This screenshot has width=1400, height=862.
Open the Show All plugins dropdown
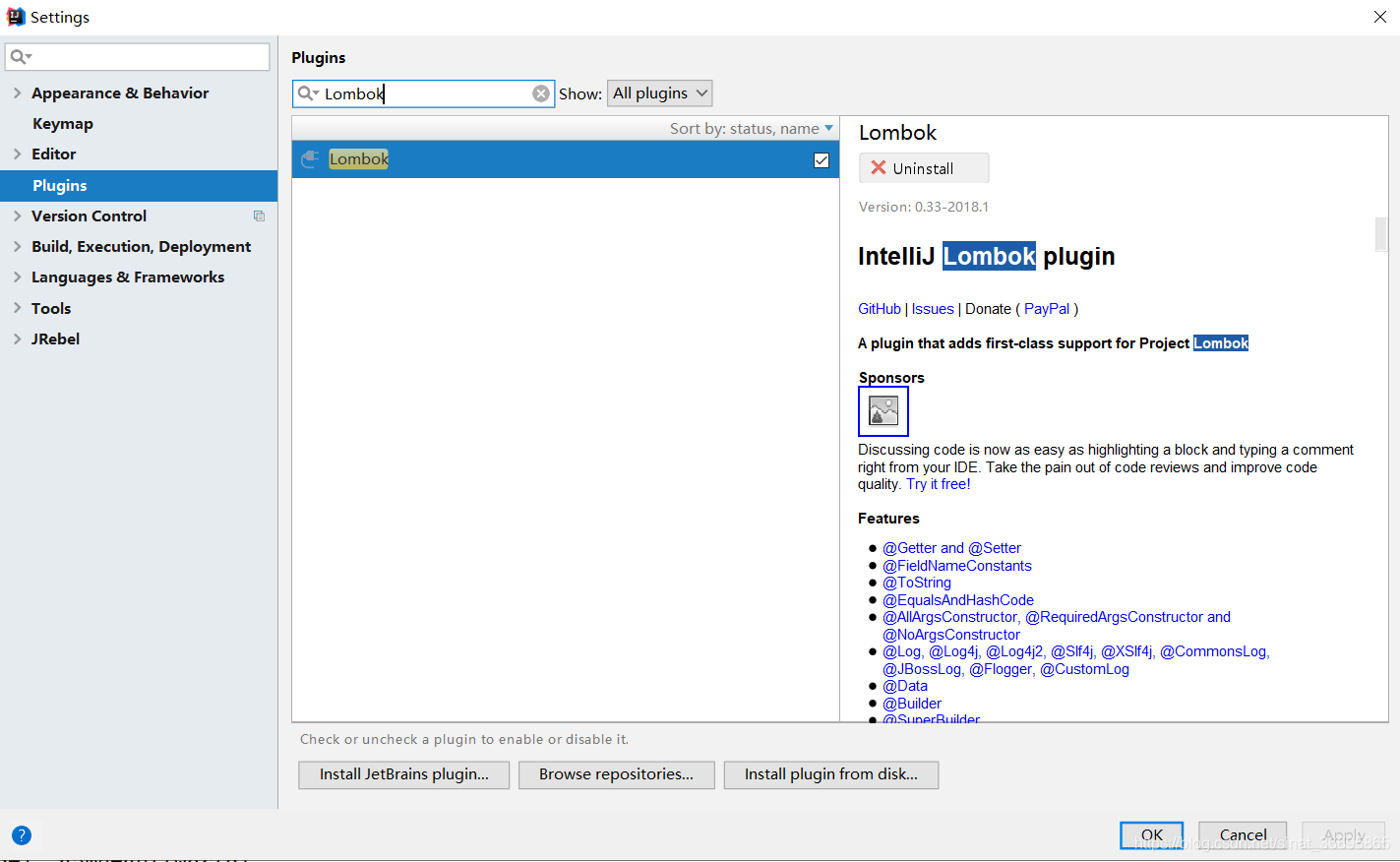(x=660, y=93)
